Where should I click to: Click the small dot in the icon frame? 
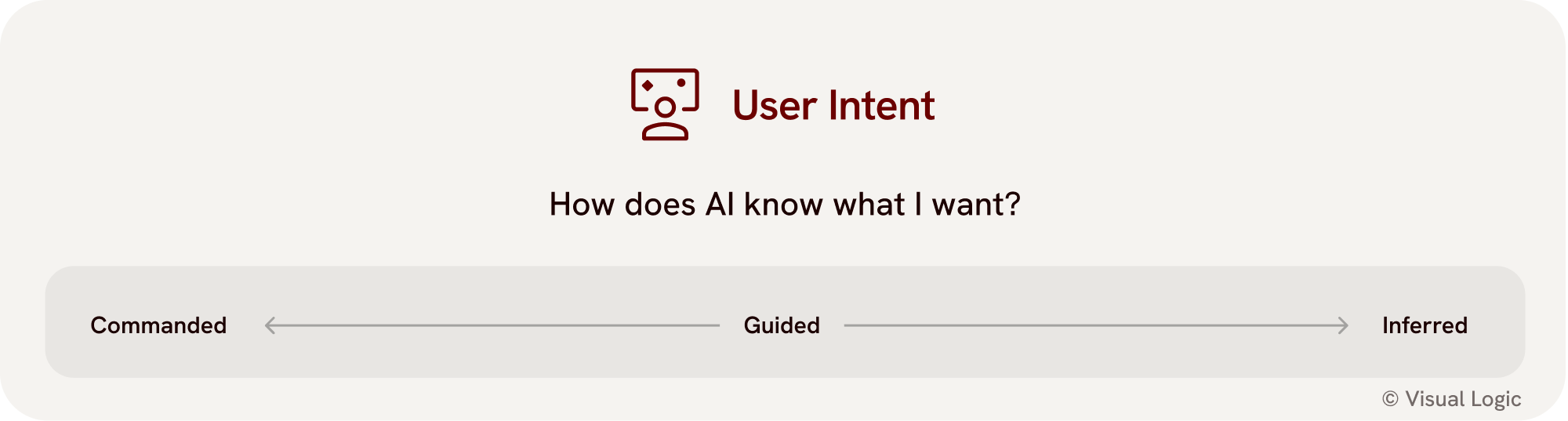(x=681, y=82)
